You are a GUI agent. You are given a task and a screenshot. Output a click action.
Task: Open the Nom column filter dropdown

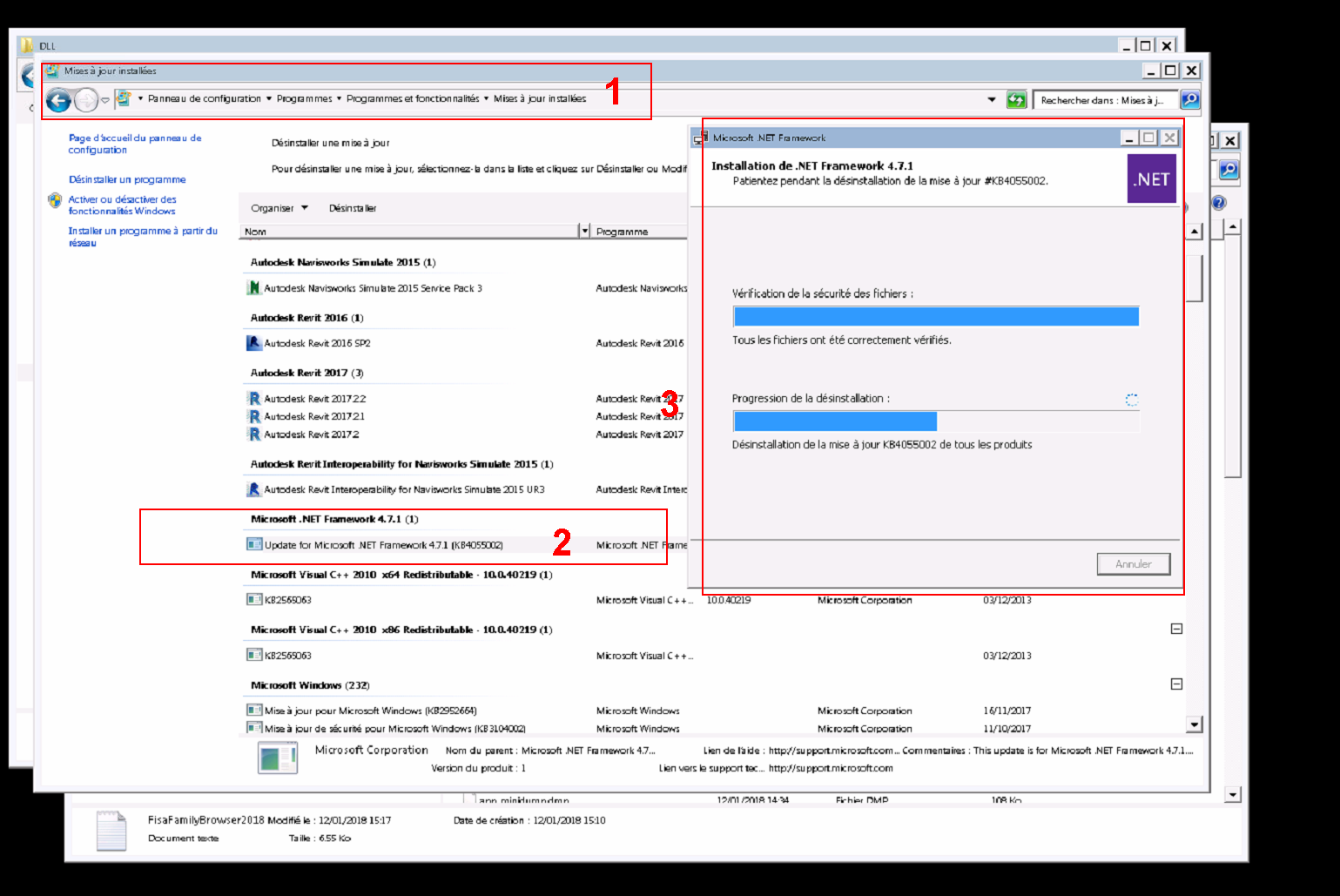coord(583,232)
